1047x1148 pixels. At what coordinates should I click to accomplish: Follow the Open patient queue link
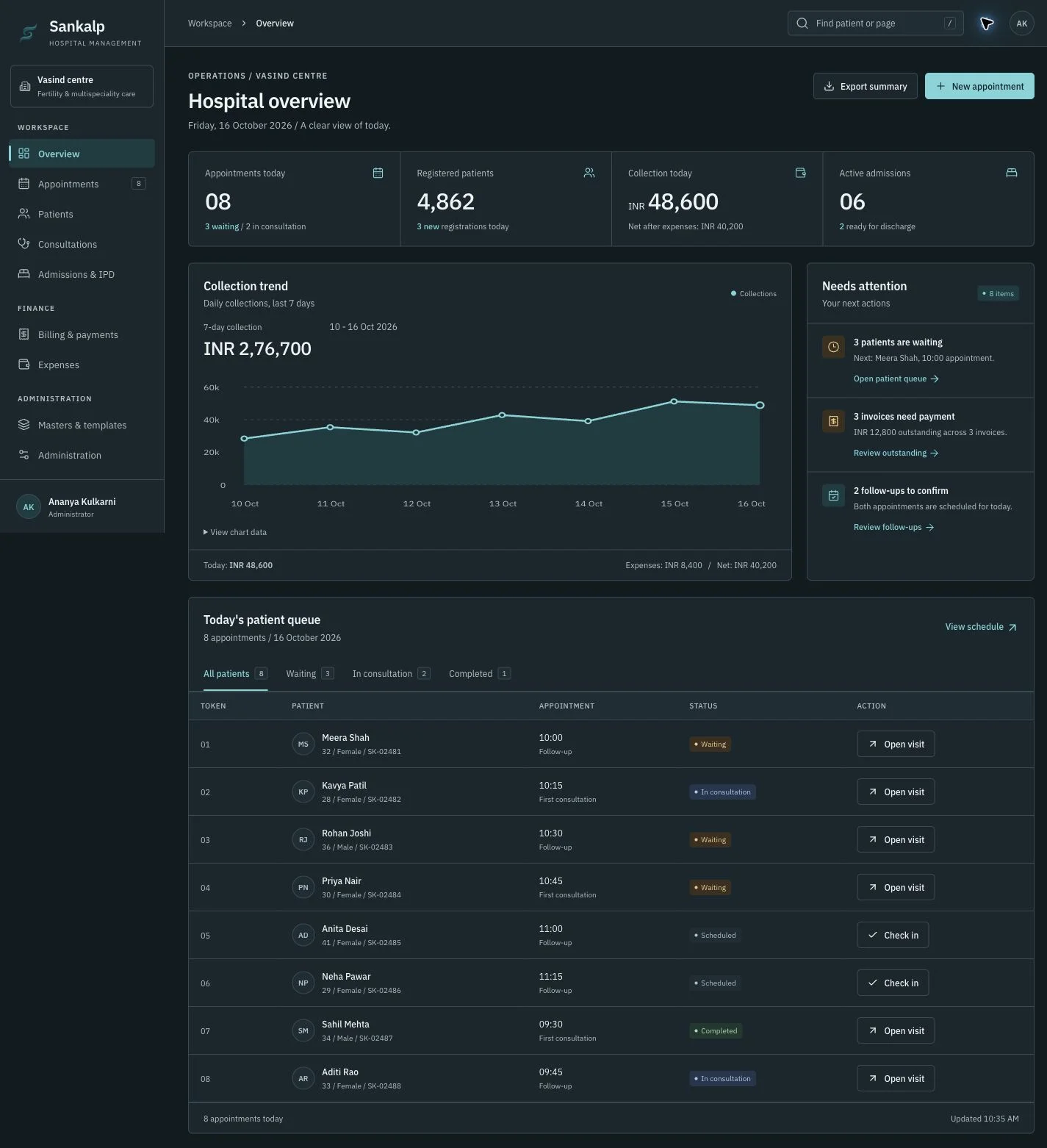[x=896, y=379]
